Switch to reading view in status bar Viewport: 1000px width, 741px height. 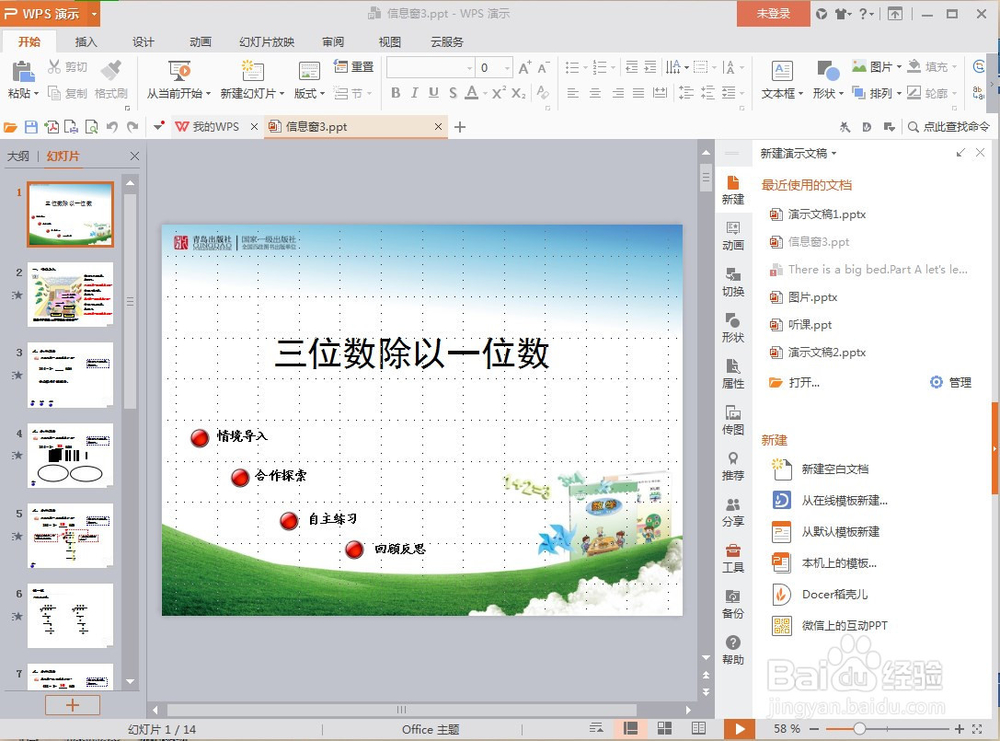[699, 728]
